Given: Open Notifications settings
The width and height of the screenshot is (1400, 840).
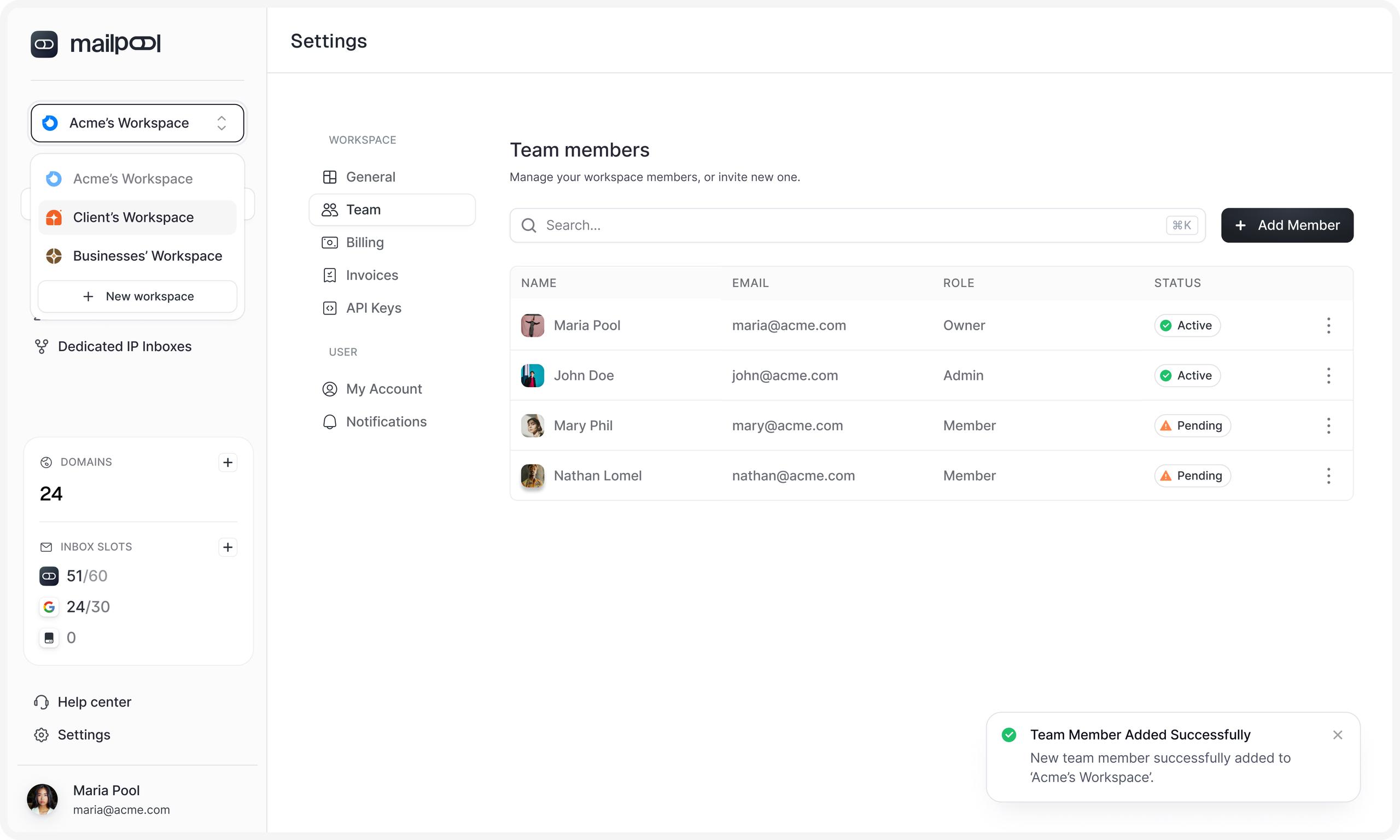Looking at the screenshot, I should (x=386, y=422).
